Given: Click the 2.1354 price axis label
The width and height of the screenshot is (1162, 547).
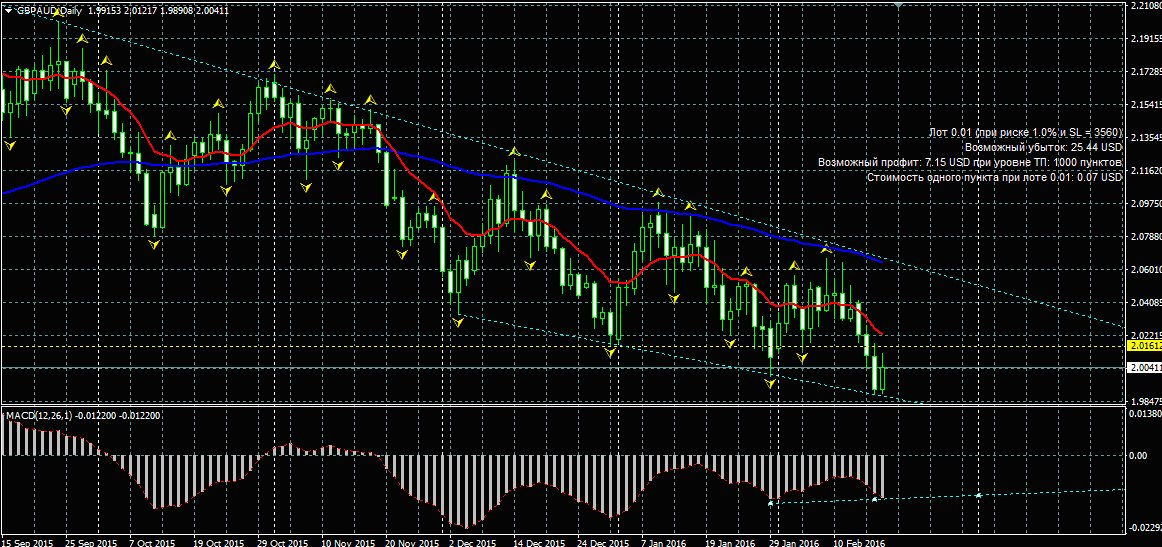Looking at the screenshot, I should [x=1146, y=138].
